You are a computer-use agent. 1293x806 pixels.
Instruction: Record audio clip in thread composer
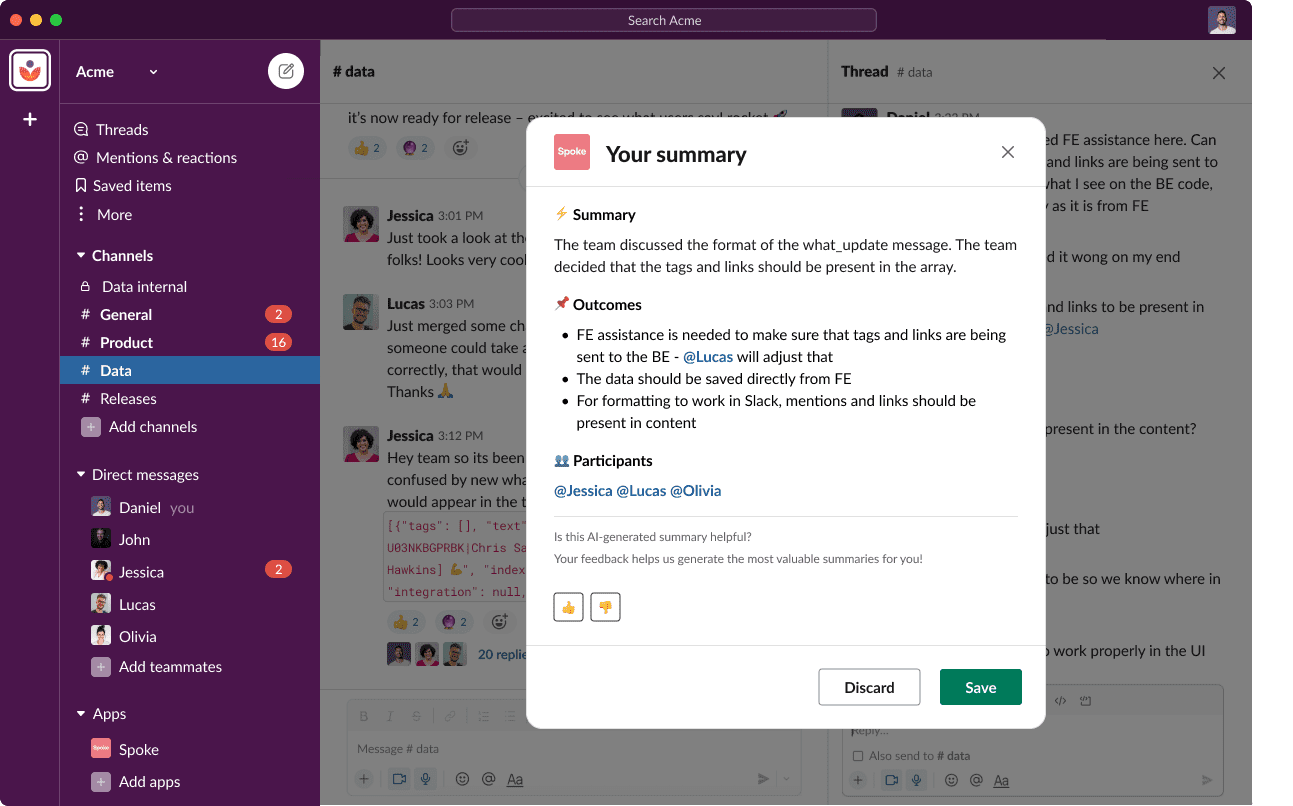click(916, 780)
